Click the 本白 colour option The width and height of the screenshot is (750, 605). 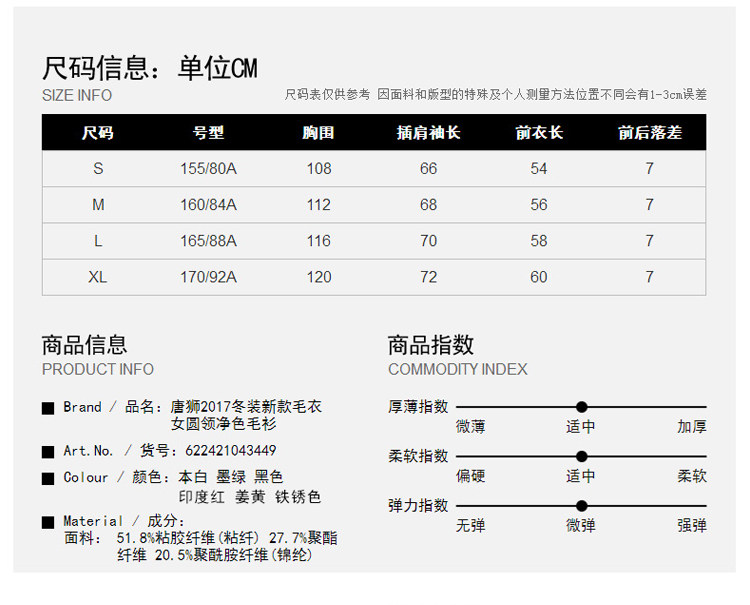(x=193, y=477)
